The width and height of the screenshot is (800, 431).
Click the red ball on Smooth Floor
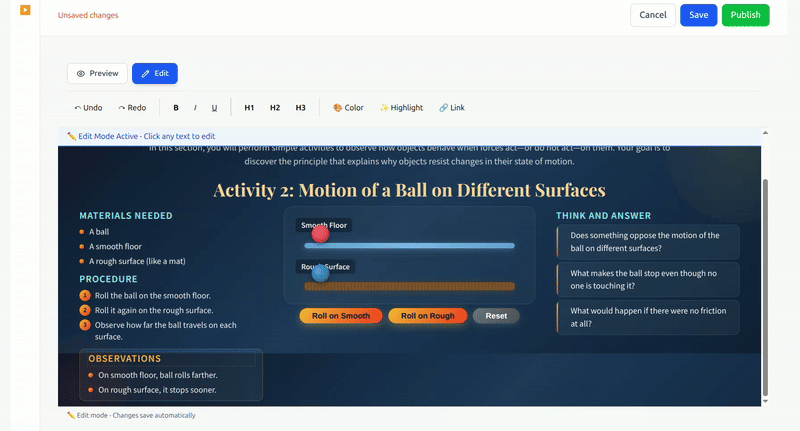point(320,234)
